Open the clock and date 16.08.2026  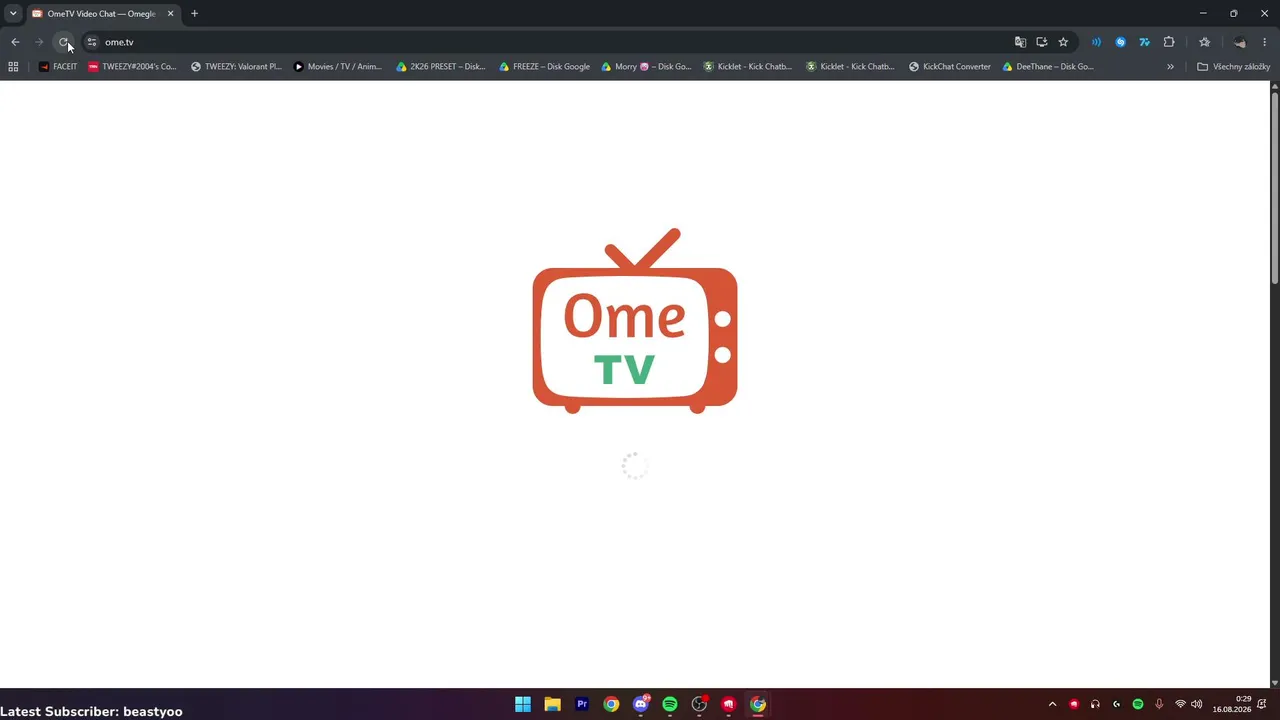(1232, 704)
